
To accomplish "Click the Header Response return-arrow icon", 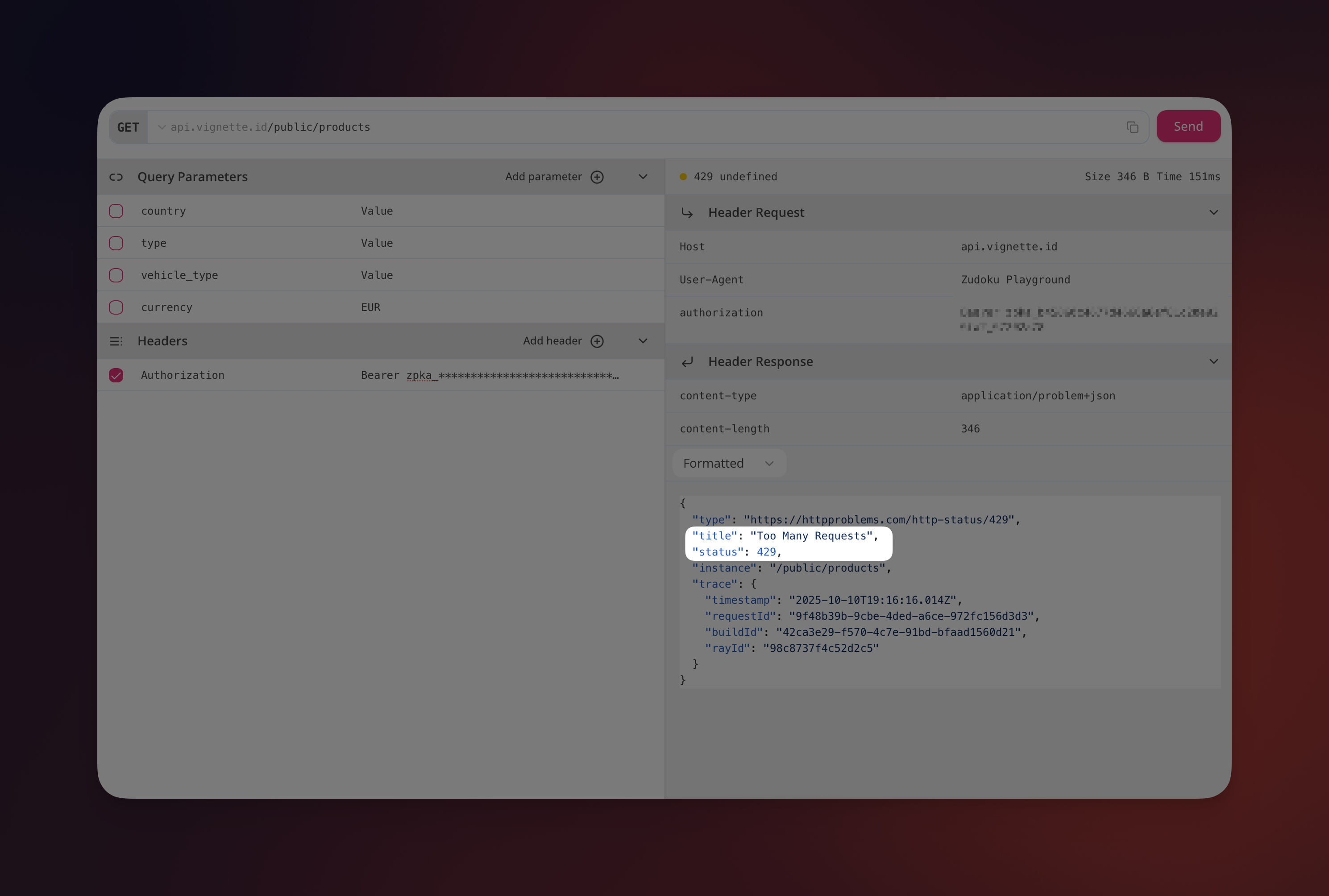I will click(x=687, y=362).
